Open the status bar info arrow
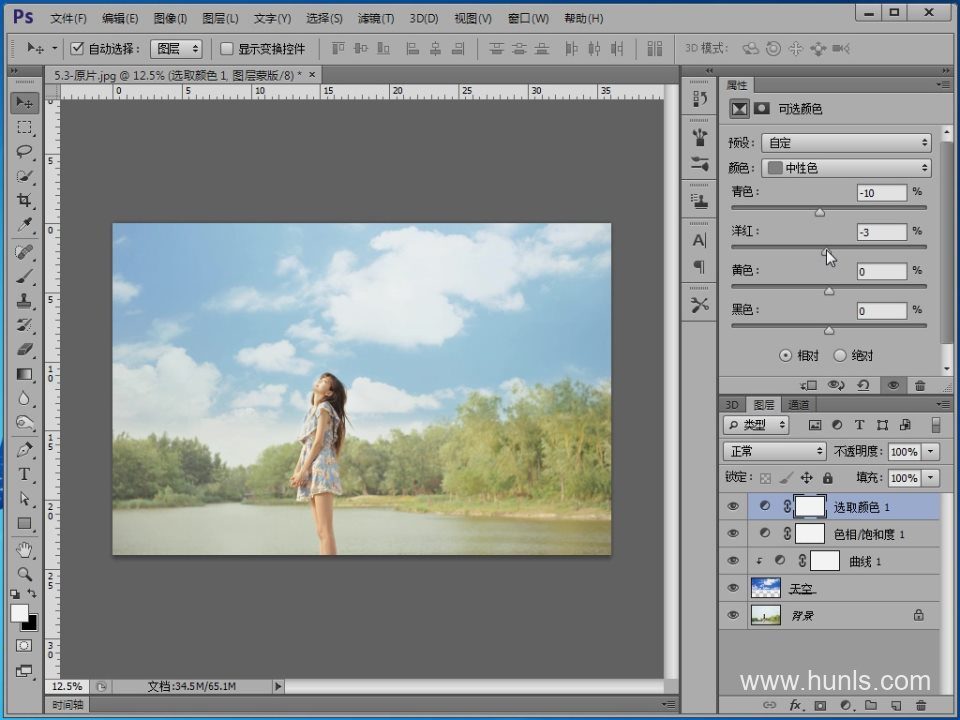Viewport: 960px width, 720px height. (278, 686)
